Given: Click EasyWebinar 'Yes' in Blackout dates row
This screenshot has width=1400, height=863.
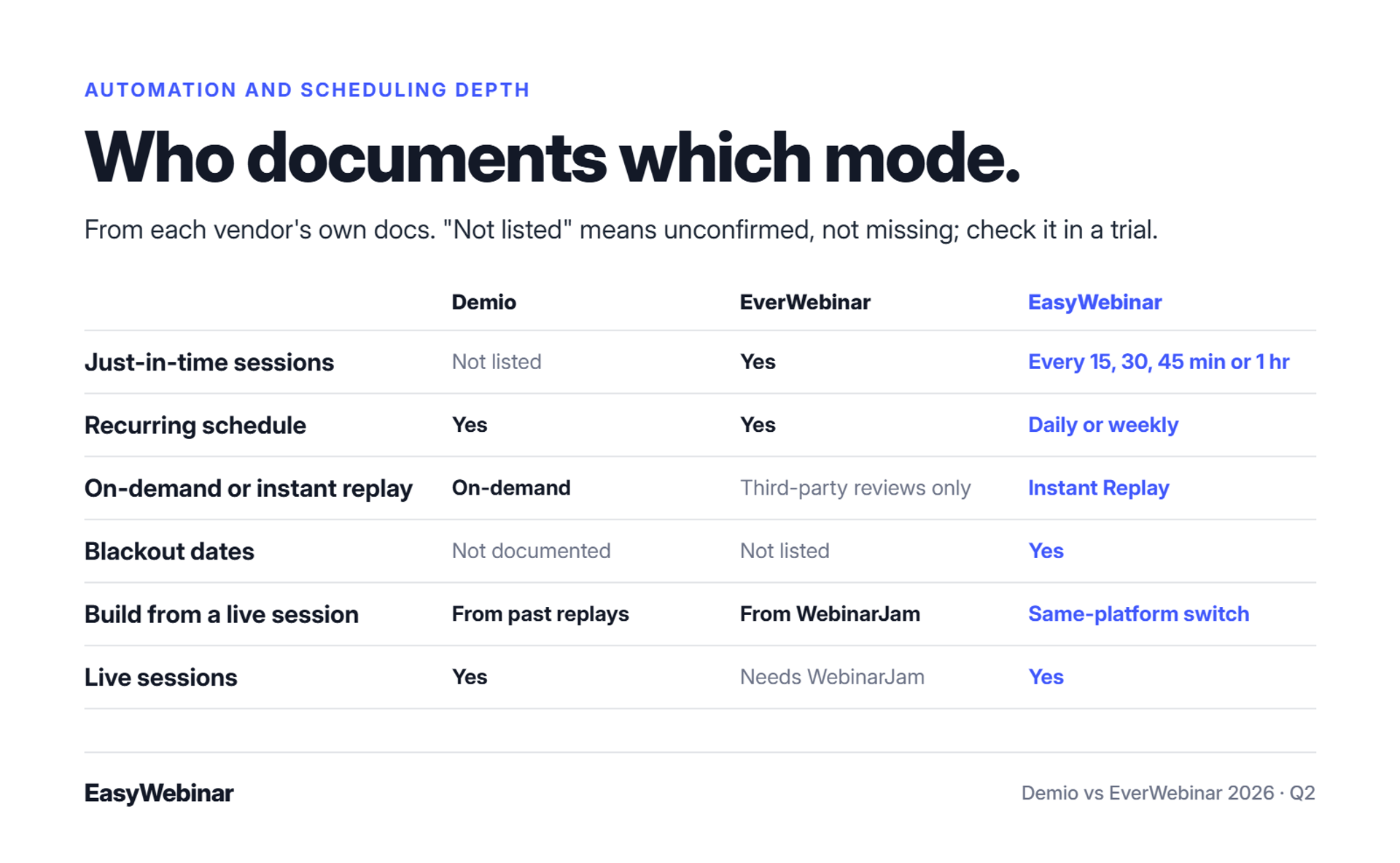Looking at the screenshot, I should tap(1046, 551).
